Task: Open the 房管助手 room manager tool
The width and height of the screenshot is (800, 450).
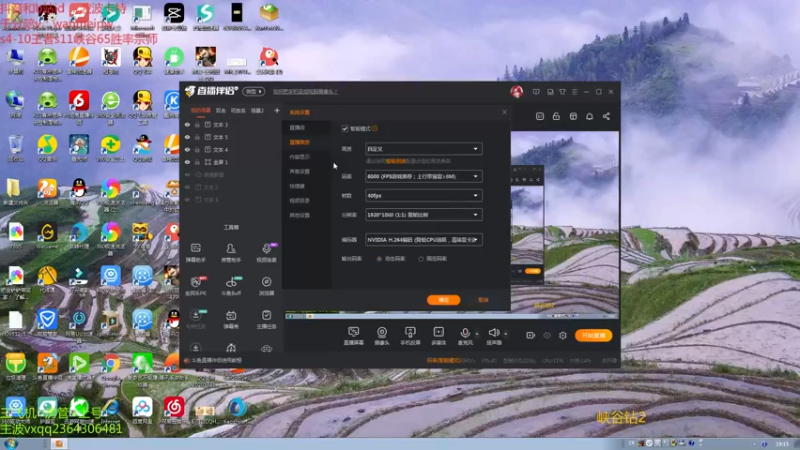Action: pos(231,253)
